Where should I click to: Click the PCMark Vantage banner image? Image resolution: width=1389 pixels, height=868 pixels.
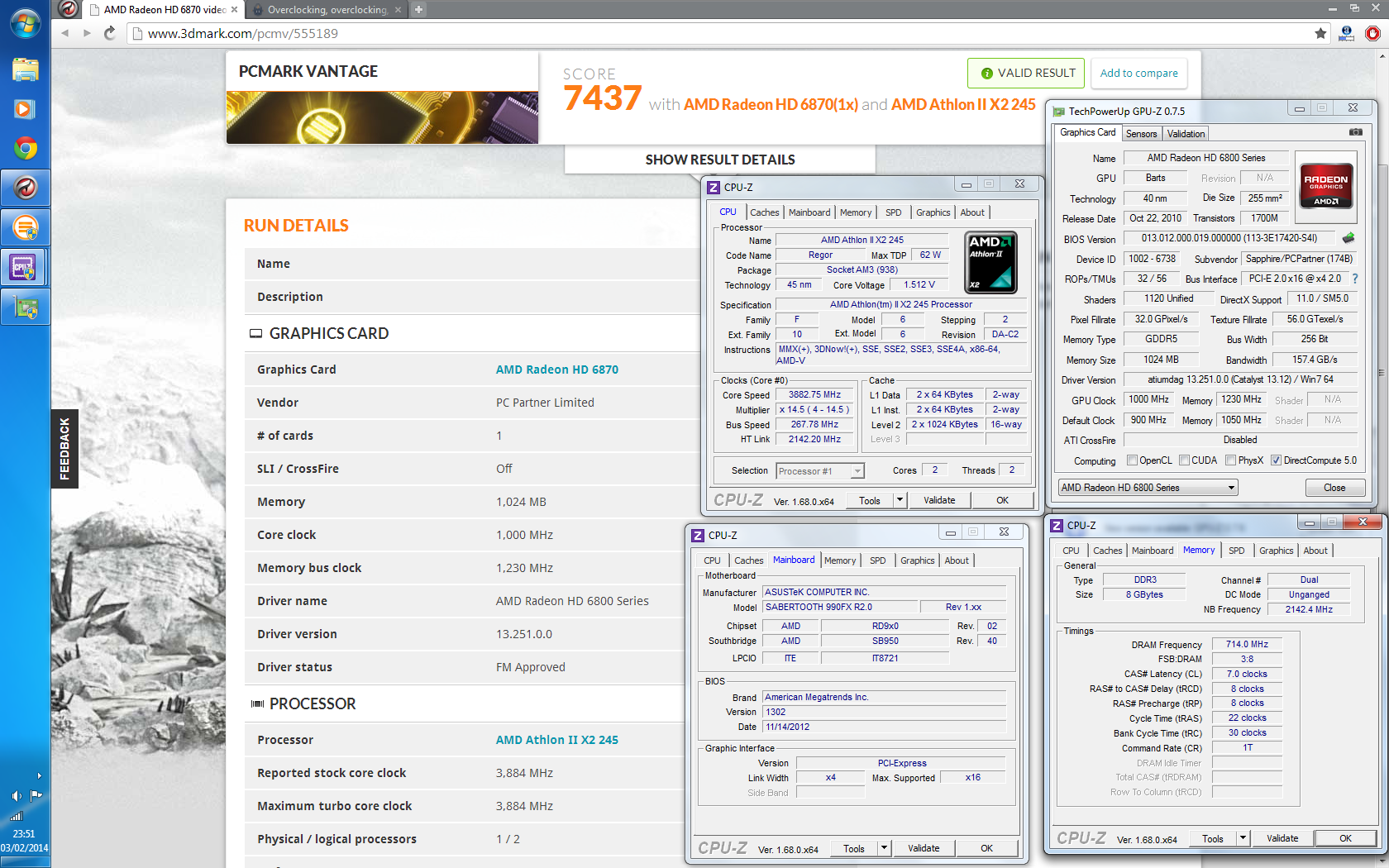pyautogui.click(x=382, y=117)
